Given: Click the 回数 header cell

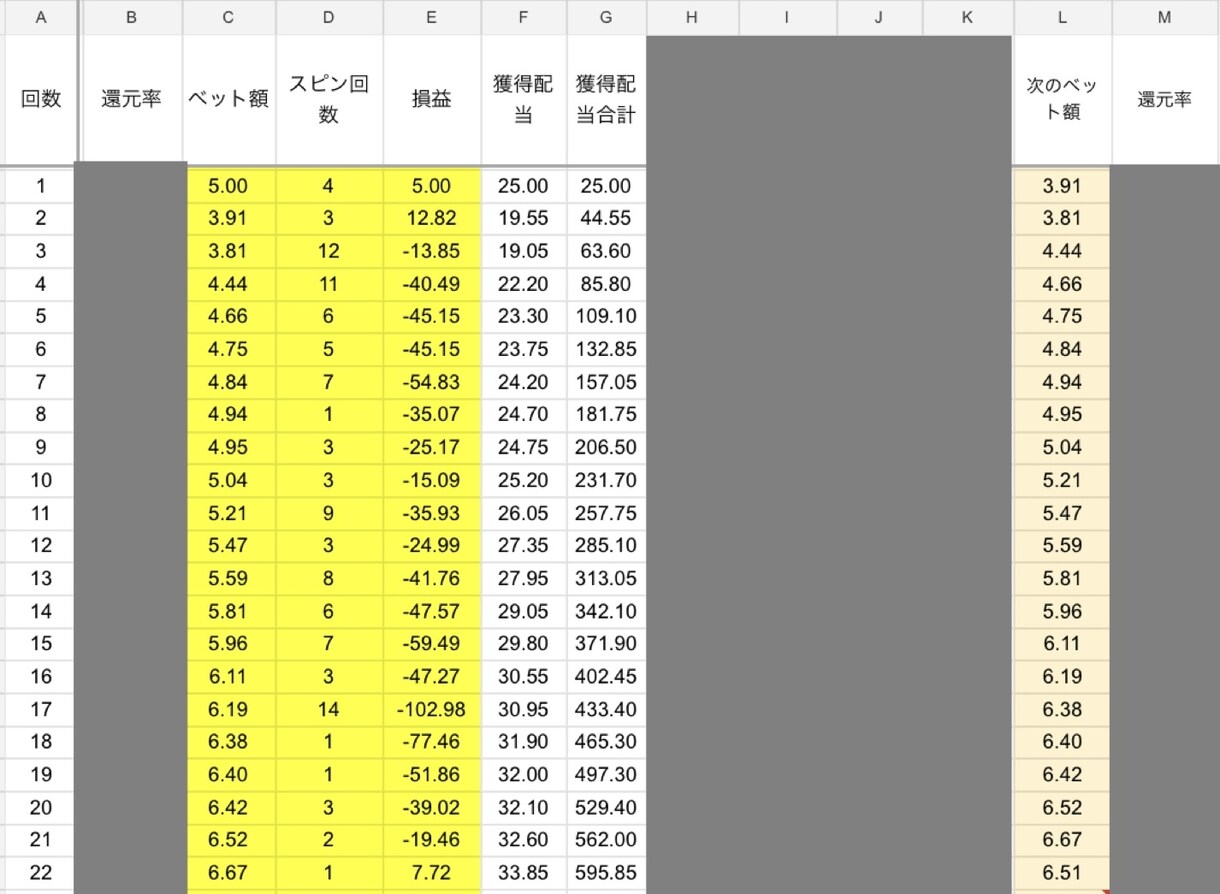Looking at the screenshot, I should pyautogui.click(x=40, y=99).
